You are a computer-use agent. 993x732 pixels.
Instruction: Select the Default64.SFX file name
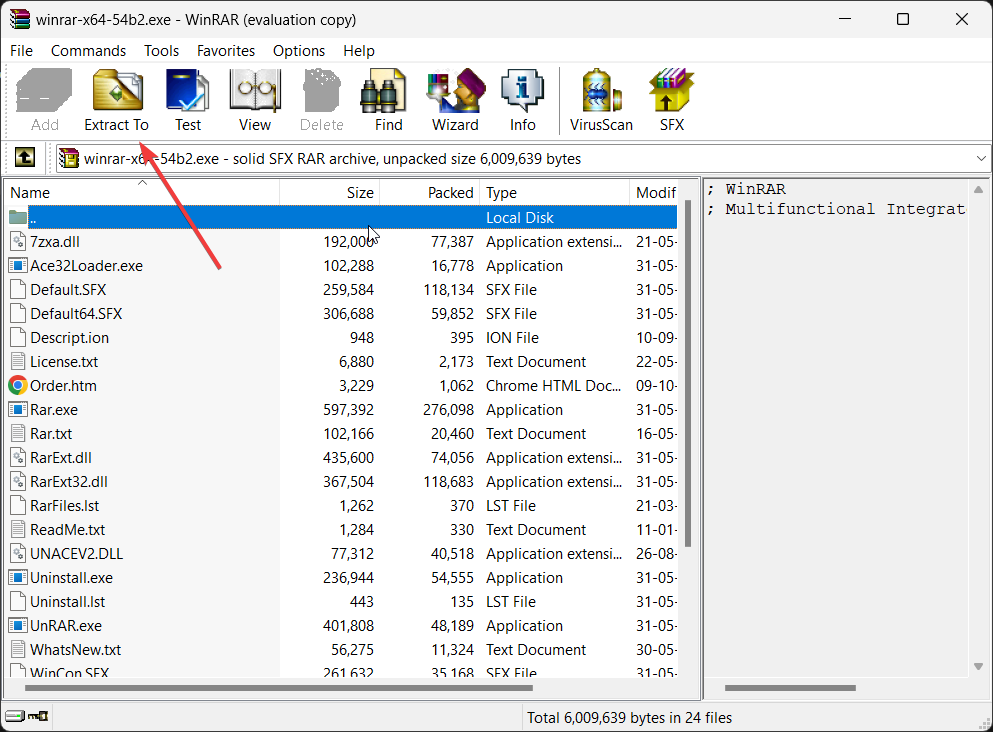(x=76, y=313)
